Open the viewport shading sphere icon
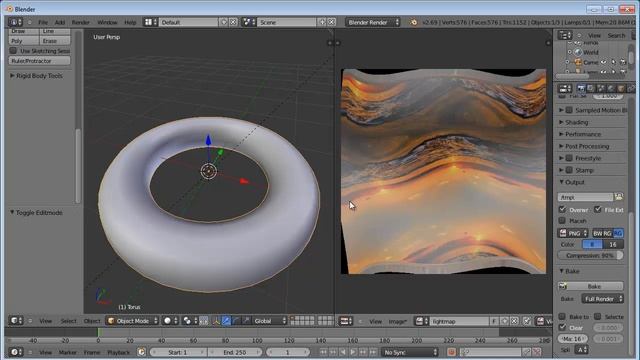 (x=170, y=321)
